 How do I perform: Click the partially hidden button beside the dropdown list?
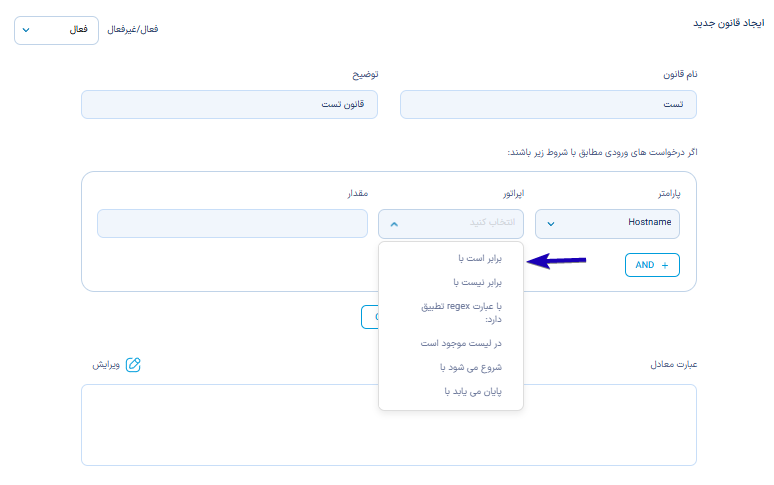pyautogui.click(x=370, y=317)
